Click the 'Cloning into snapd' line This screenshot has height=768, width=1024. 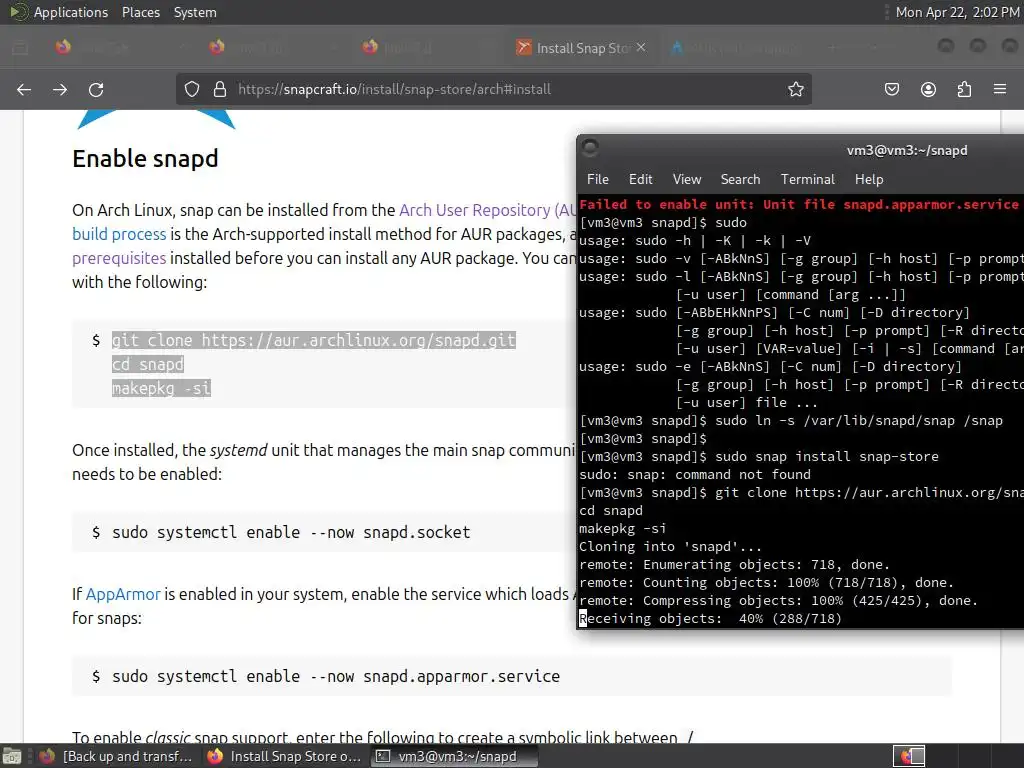670,547
